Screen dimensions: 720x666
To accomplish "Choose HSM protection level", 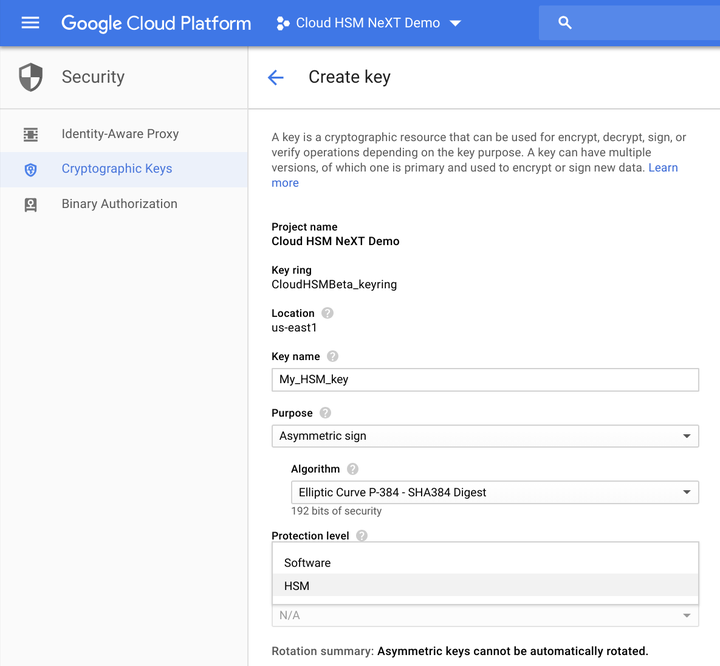I will pos(485,586).
